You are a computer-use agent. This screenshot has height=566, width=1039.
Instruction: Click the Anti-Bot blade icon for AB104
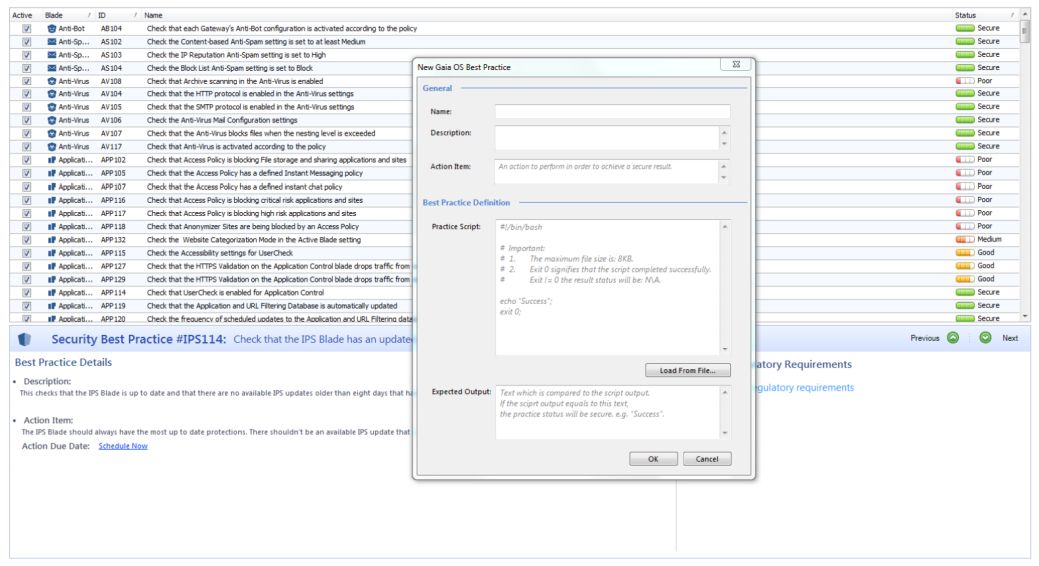tap(52, 28)
